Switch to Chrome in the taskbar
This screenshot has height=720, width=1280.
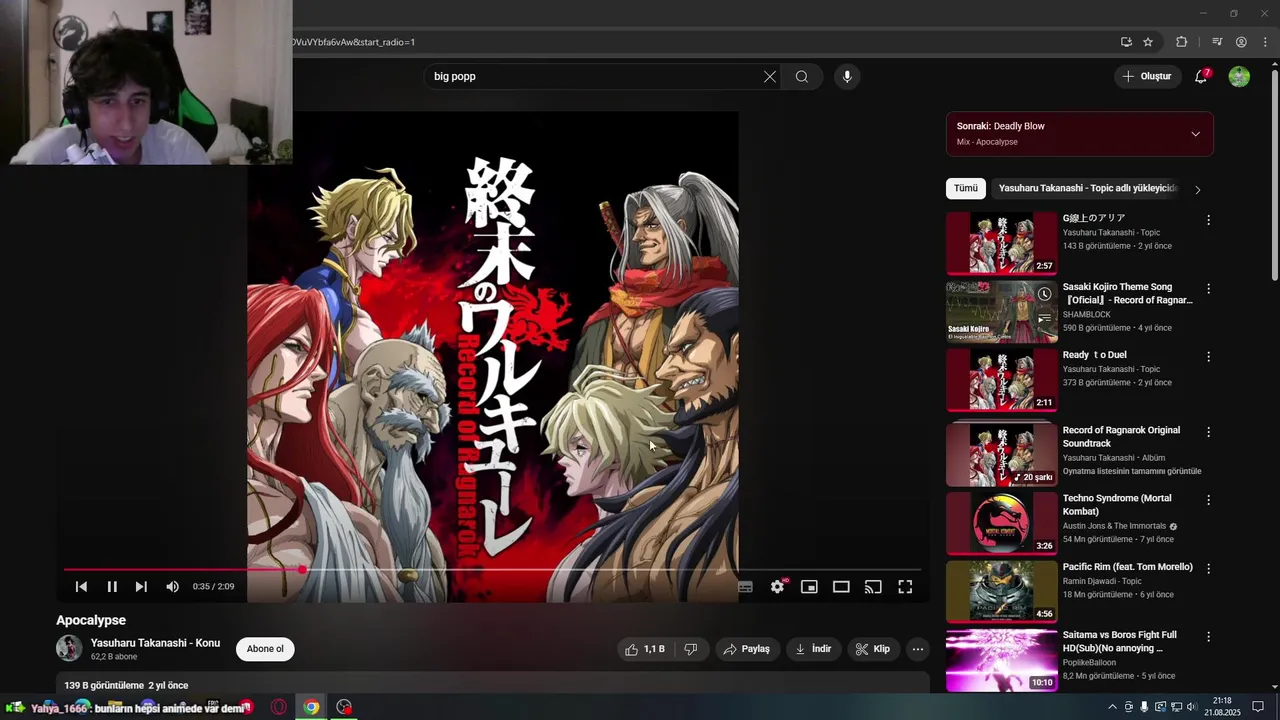312,707
